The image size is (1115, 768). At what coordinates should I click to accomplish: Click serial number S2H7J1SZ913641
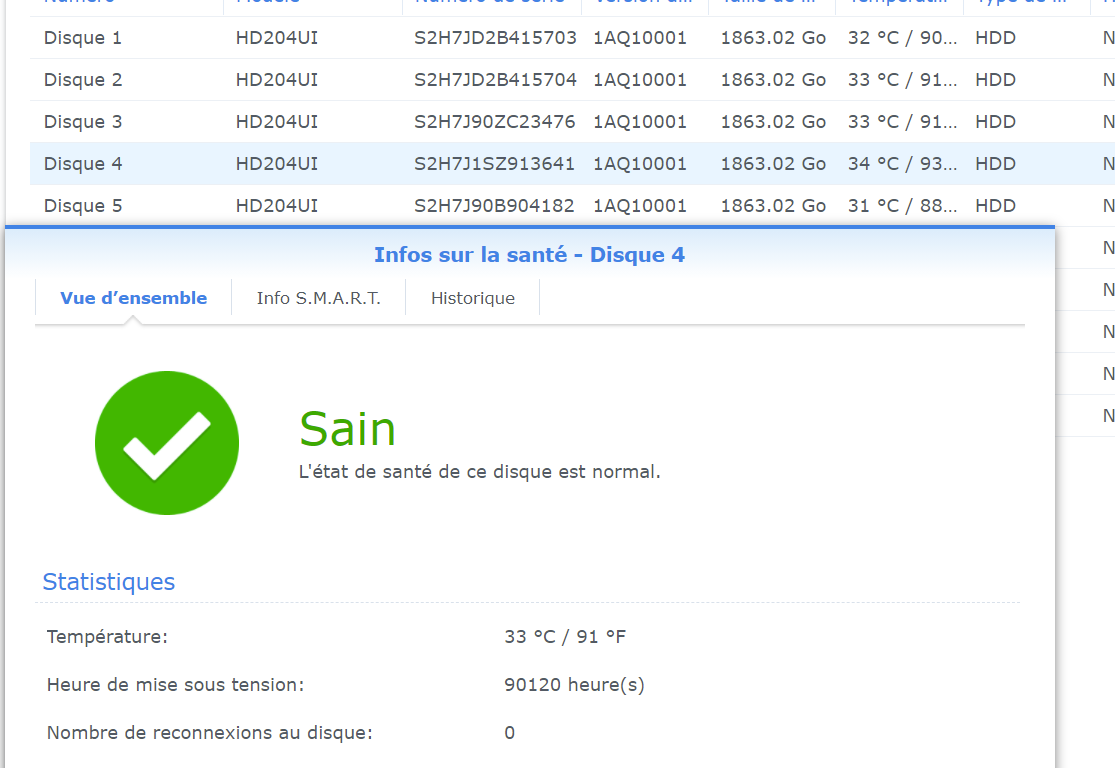pos(494,164)
